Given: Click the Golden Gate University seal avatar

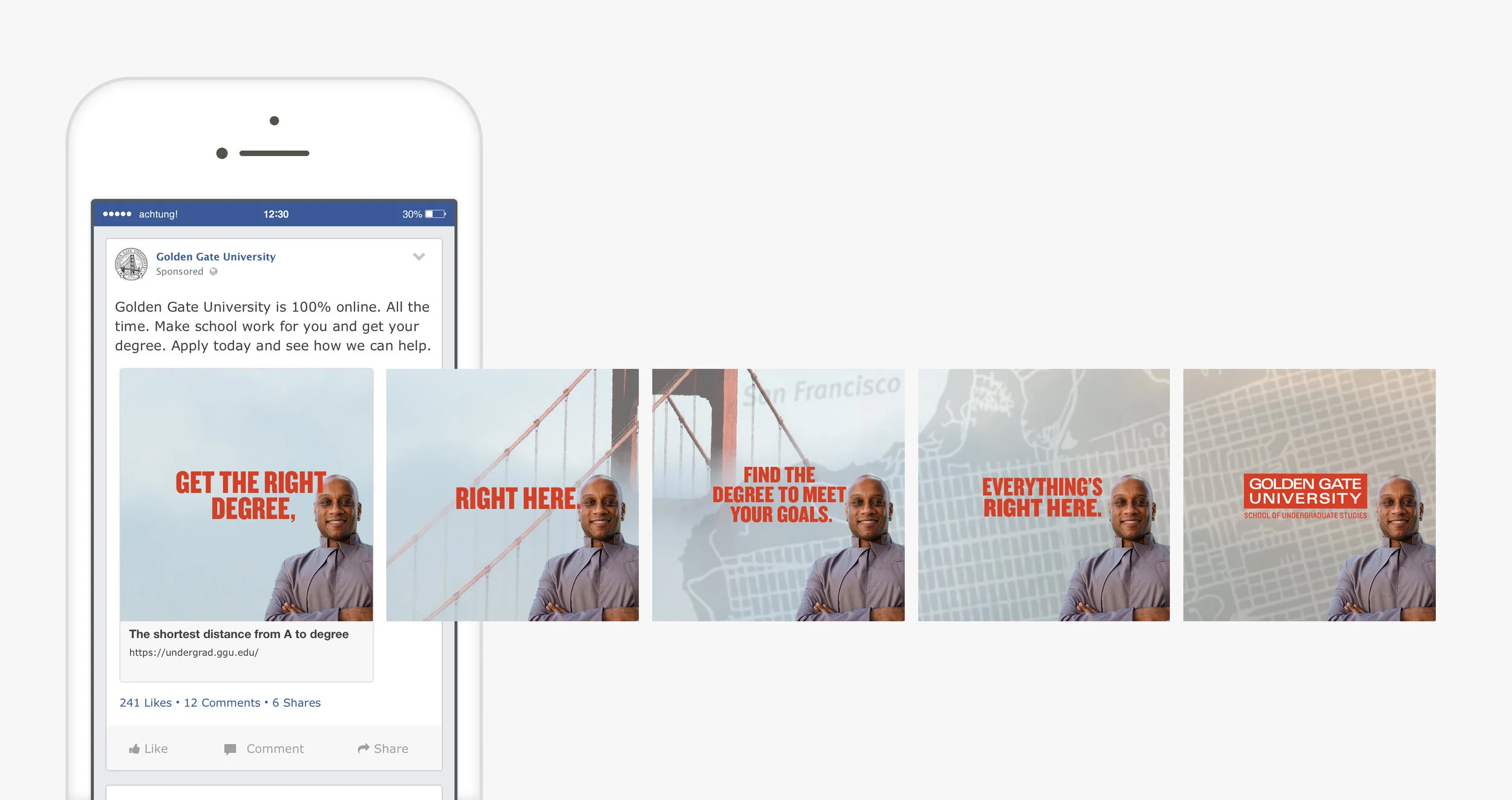Looking at the screenshot, I should [x=131, y=264].
